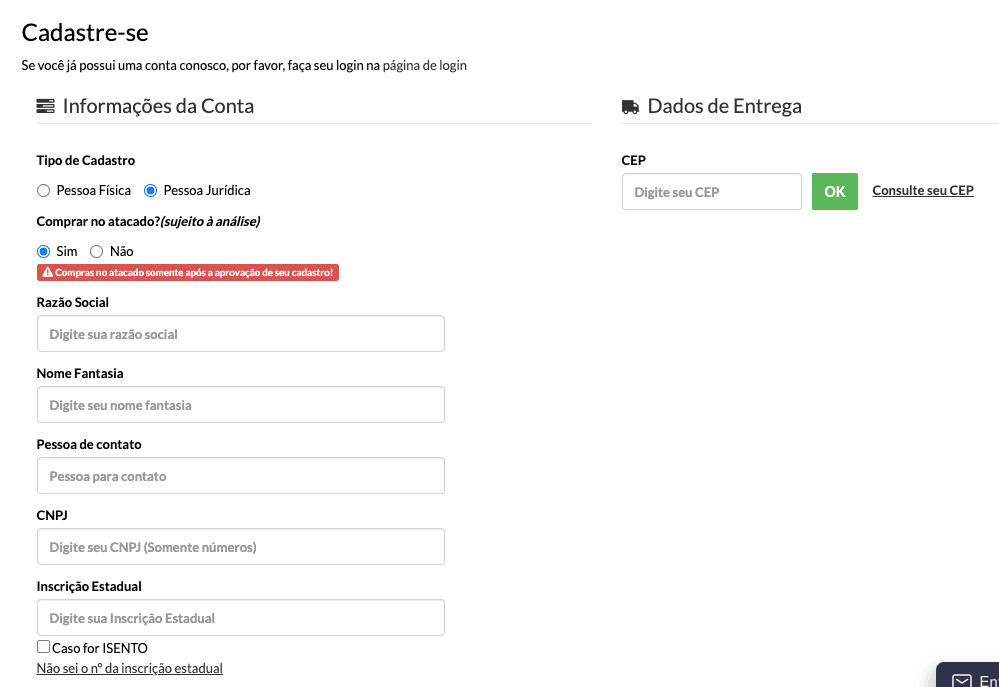Click the CNPJ input field
The image size is (999, 687).
pos(241,546)
